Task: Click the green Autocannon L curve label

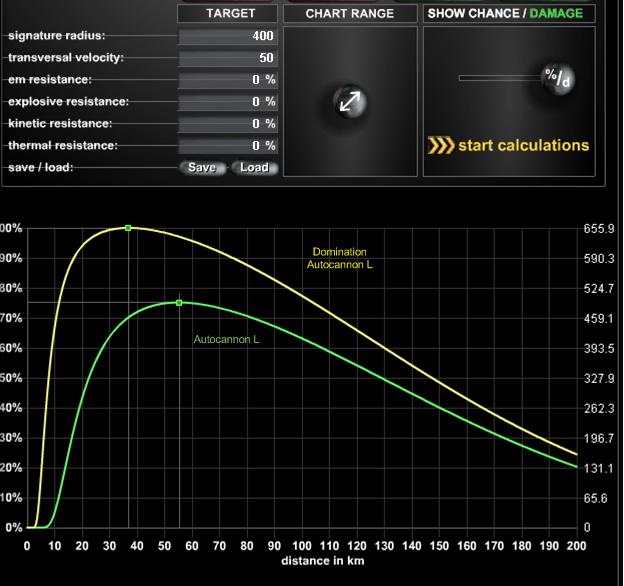Action: tap(226, 339)
